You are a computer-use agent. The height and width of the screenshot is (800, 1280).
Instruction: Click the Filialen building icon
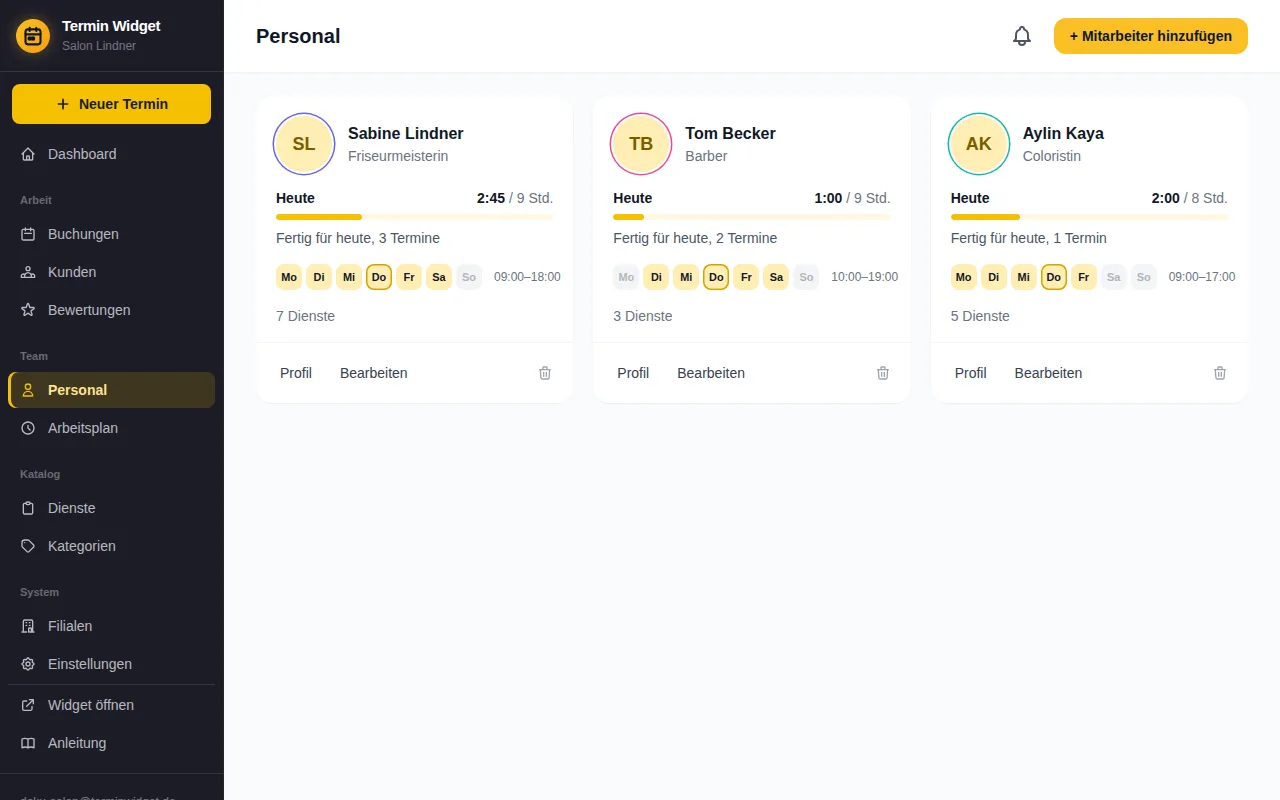[28, 626]
